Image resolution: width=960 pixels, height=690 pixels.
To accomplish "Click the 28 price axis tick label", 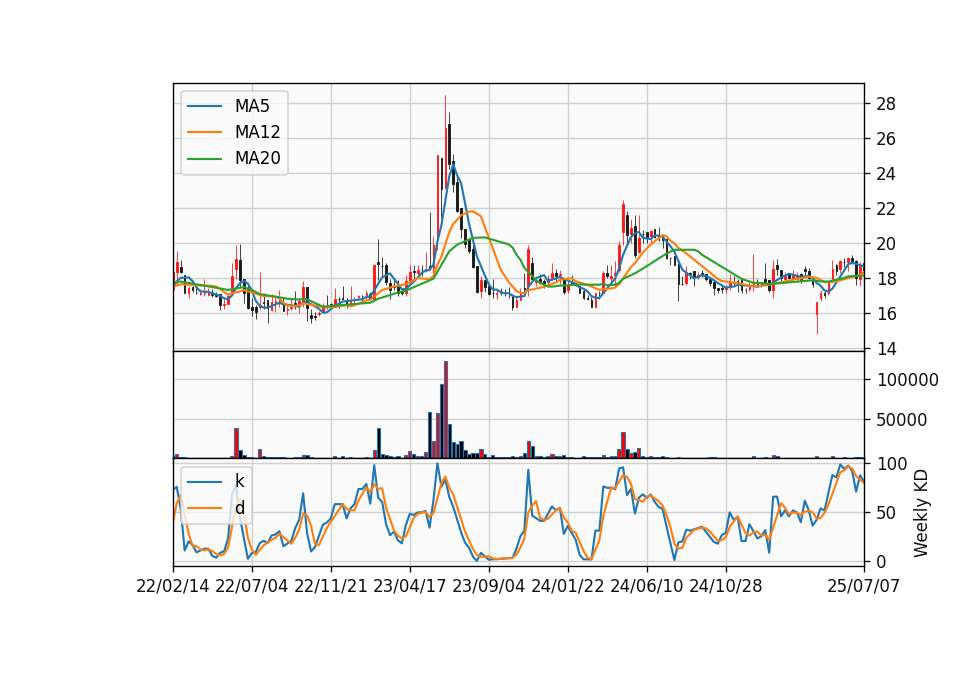I will [886, 104].
